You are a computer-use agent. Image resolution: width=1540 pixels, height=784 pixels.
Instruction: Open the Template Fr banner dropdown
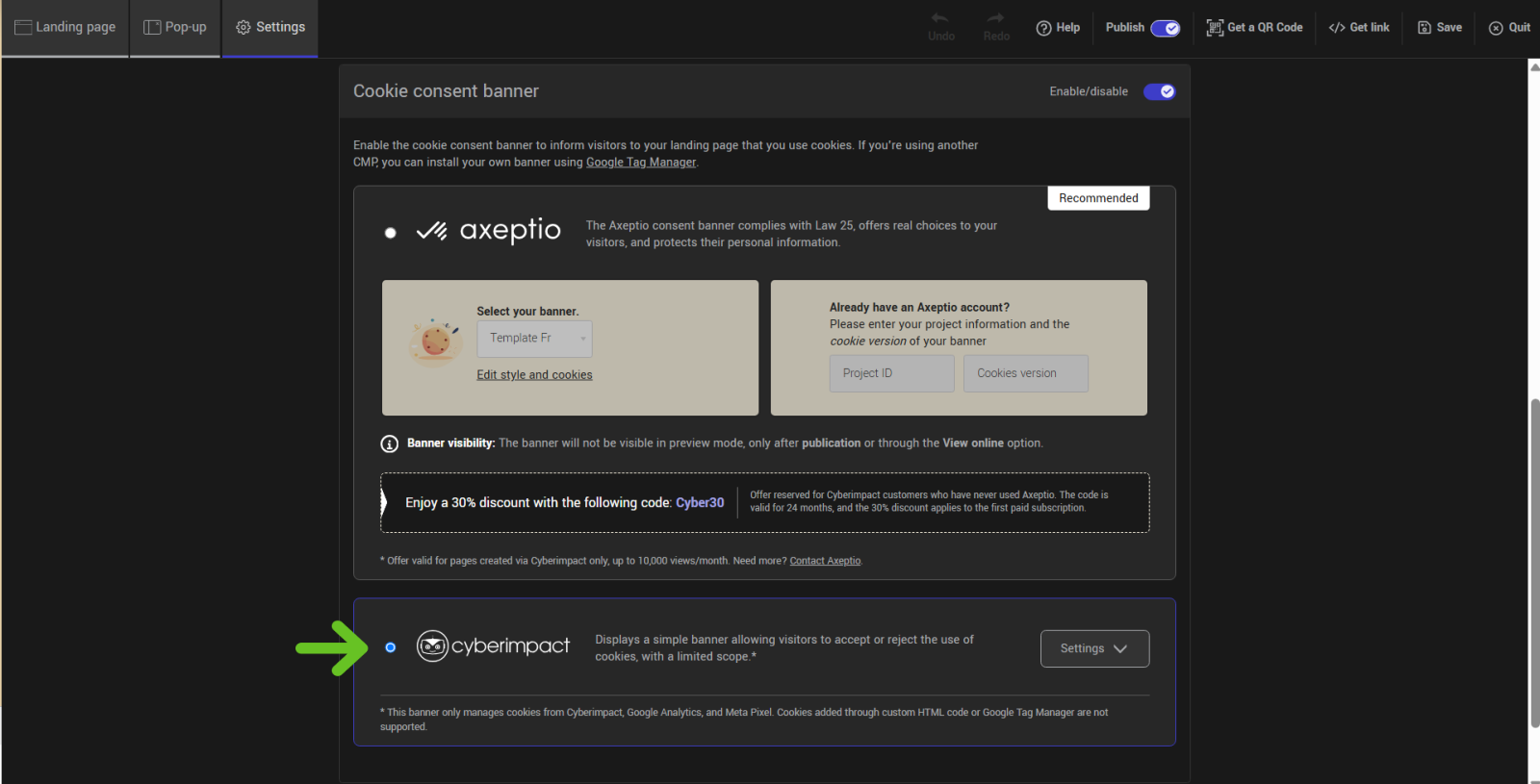[534, 339]
